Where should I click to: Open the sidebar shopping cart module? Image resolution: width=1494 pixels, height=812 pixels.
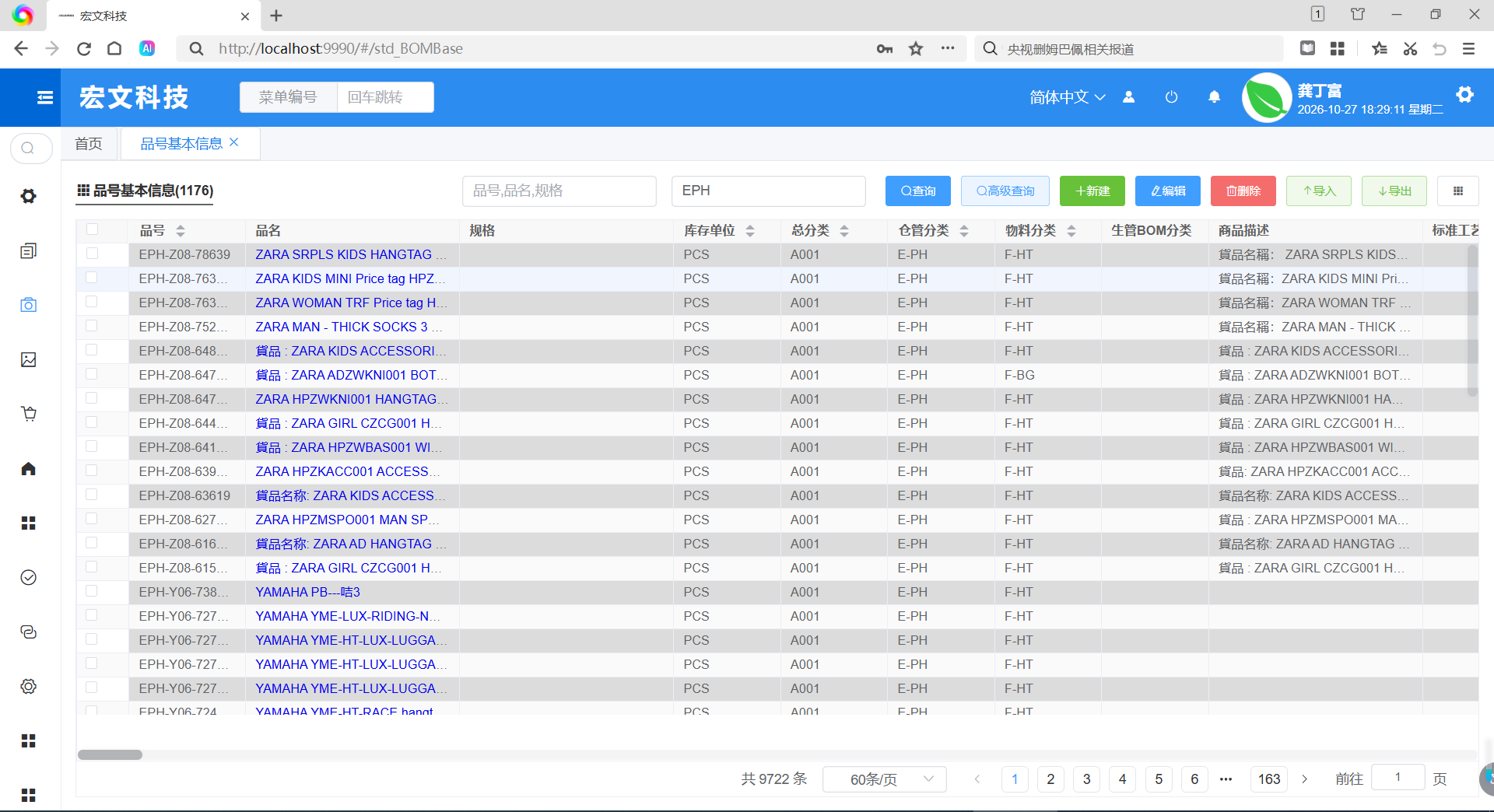click(x=29, y=414)
